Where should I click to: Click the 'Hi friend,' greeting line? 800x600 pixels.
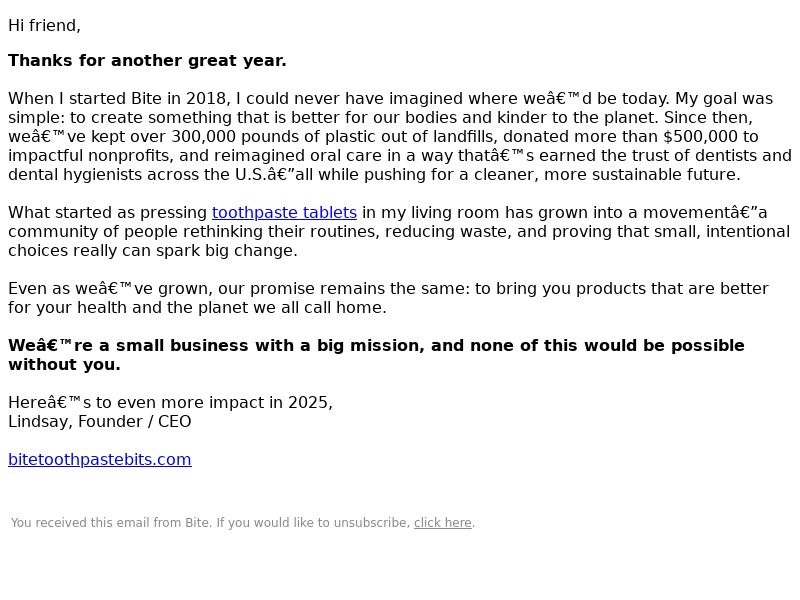pyautogui.click(x=44, y=26)
